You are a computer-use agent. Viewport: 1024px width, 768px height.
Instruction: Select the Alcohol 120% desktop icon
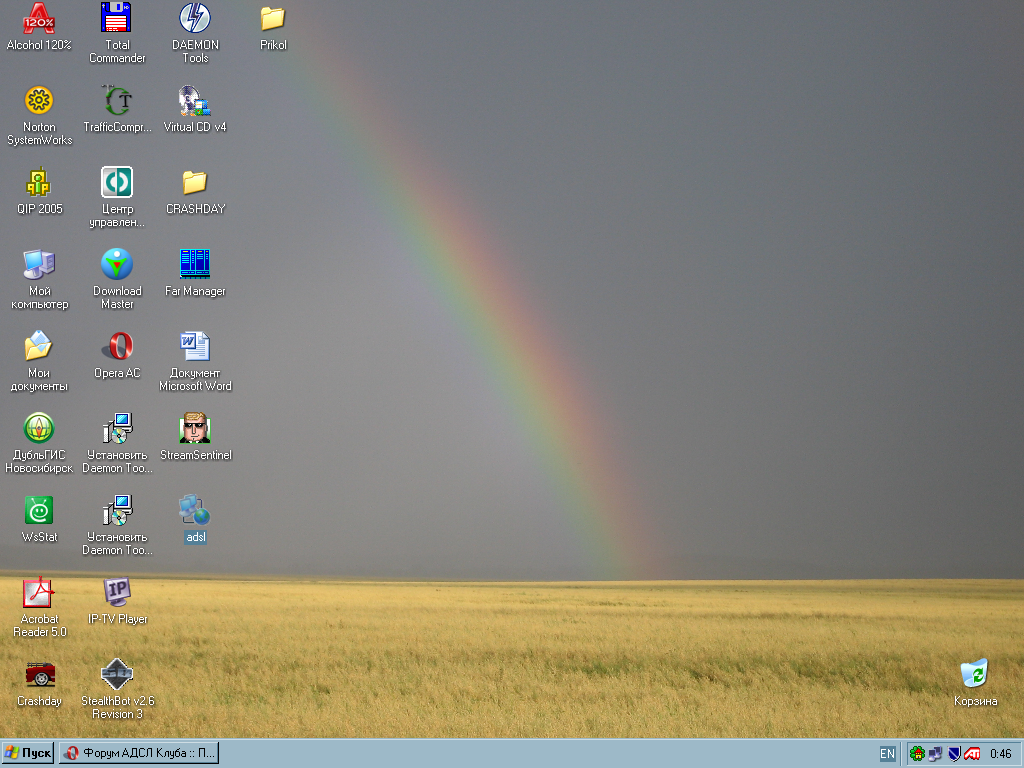click(39, 18)
